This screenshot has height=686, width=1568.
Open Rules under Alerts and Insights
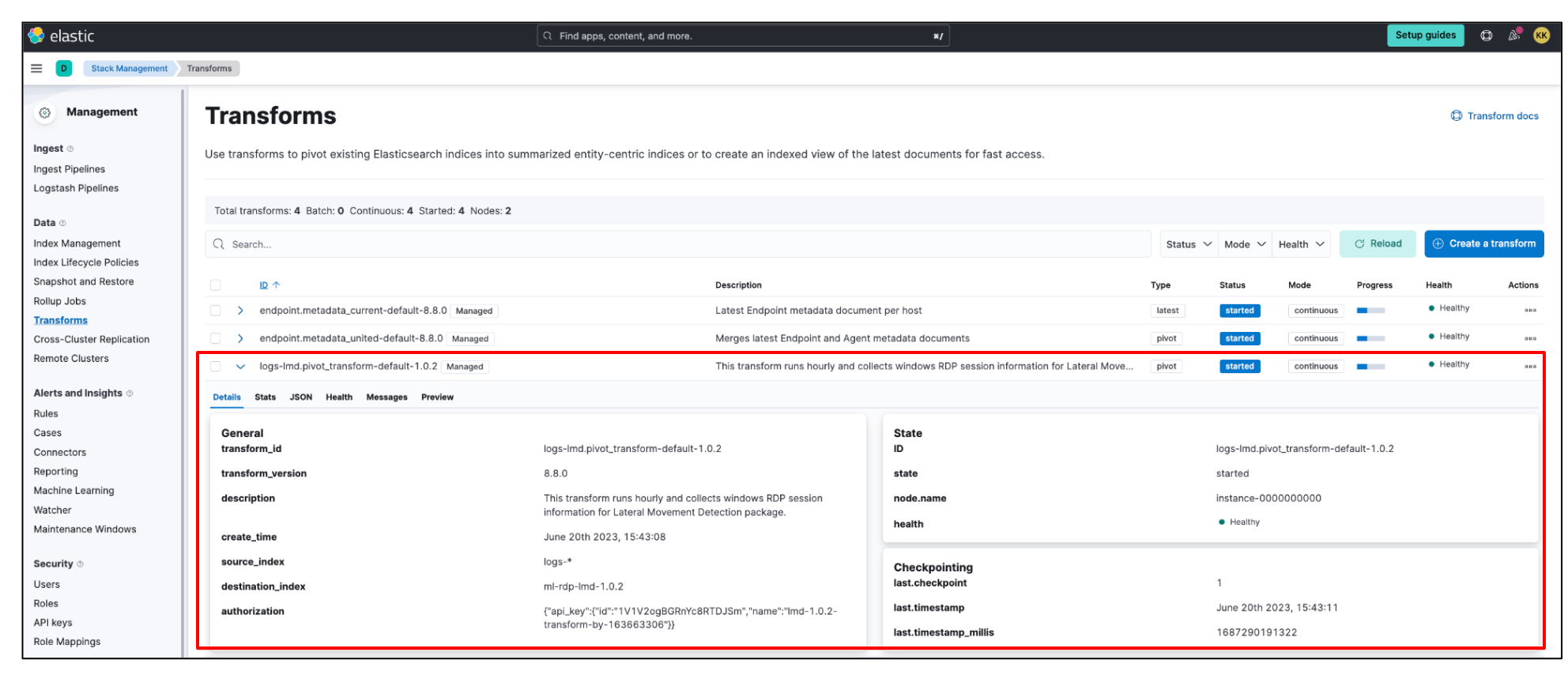[x=46, y=413]
